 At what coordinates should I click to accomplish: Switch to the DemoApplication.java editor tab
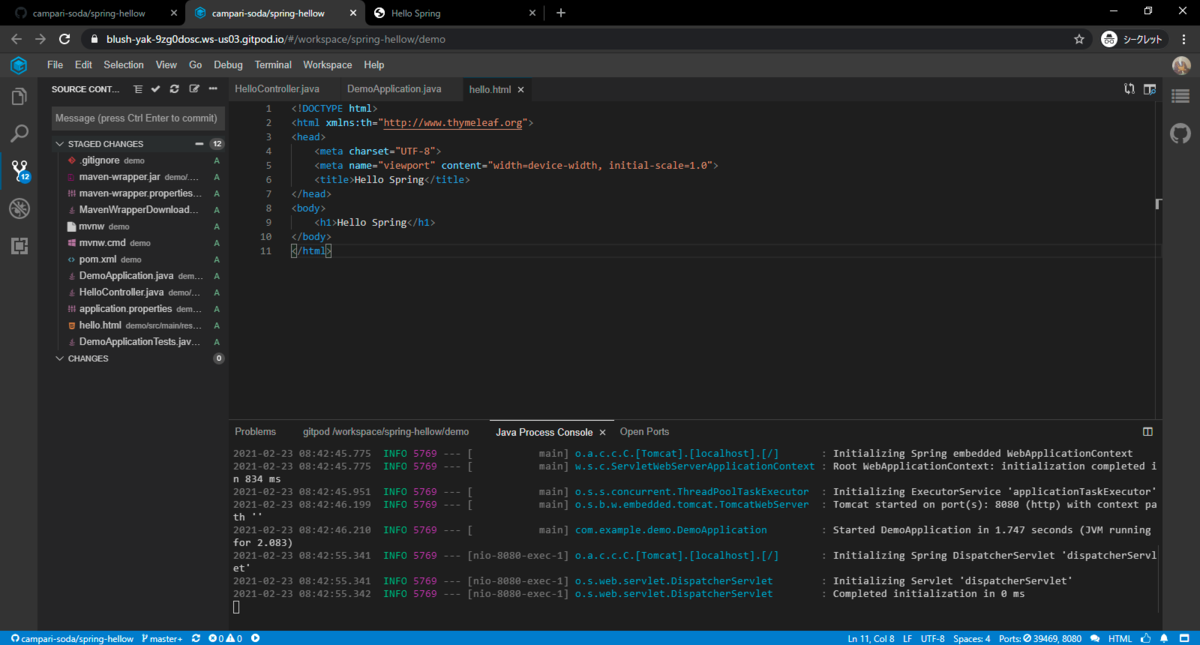pos(394,89)
